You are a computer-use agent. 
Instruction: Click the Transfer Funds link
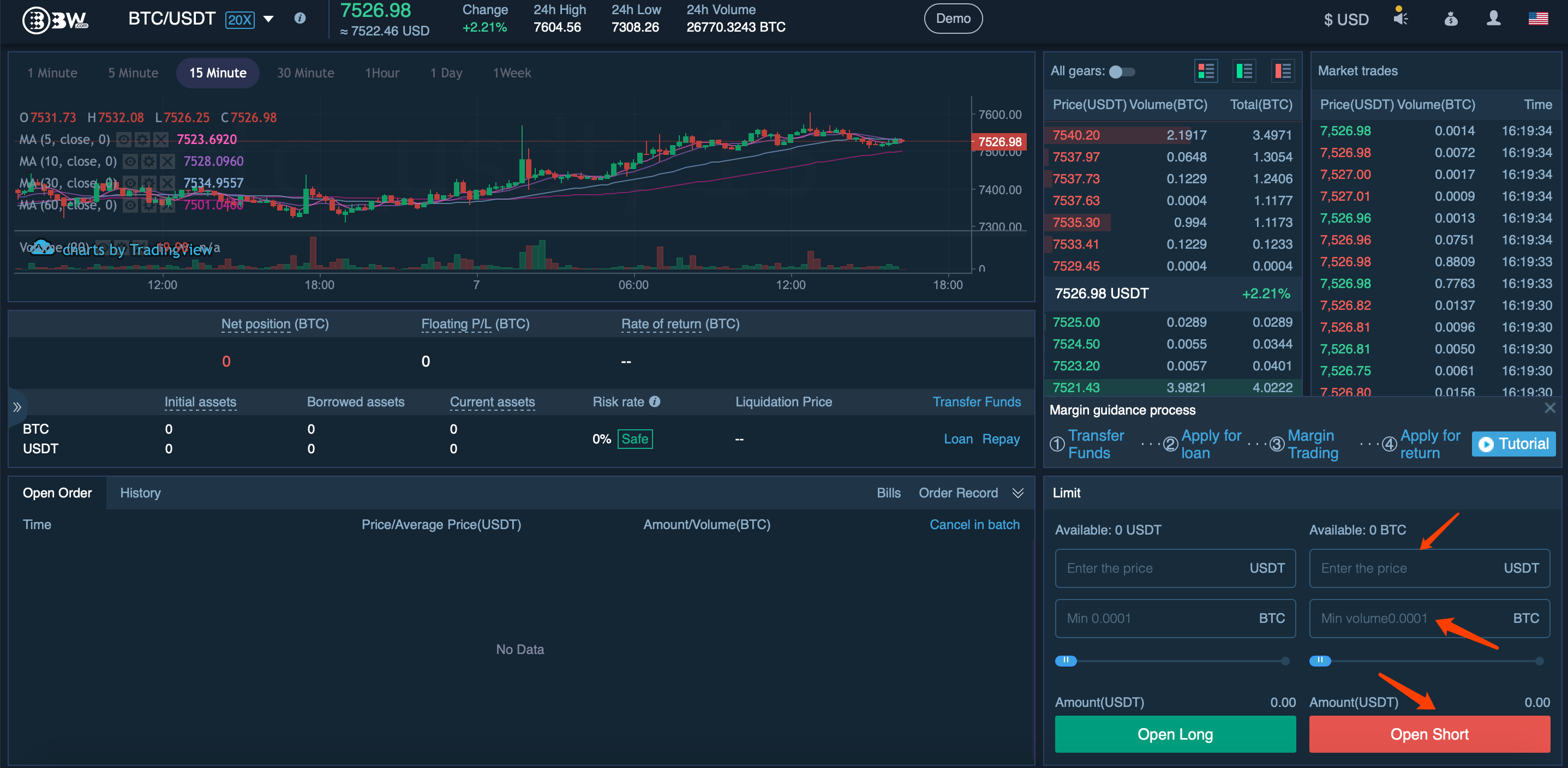click(977, 401)
